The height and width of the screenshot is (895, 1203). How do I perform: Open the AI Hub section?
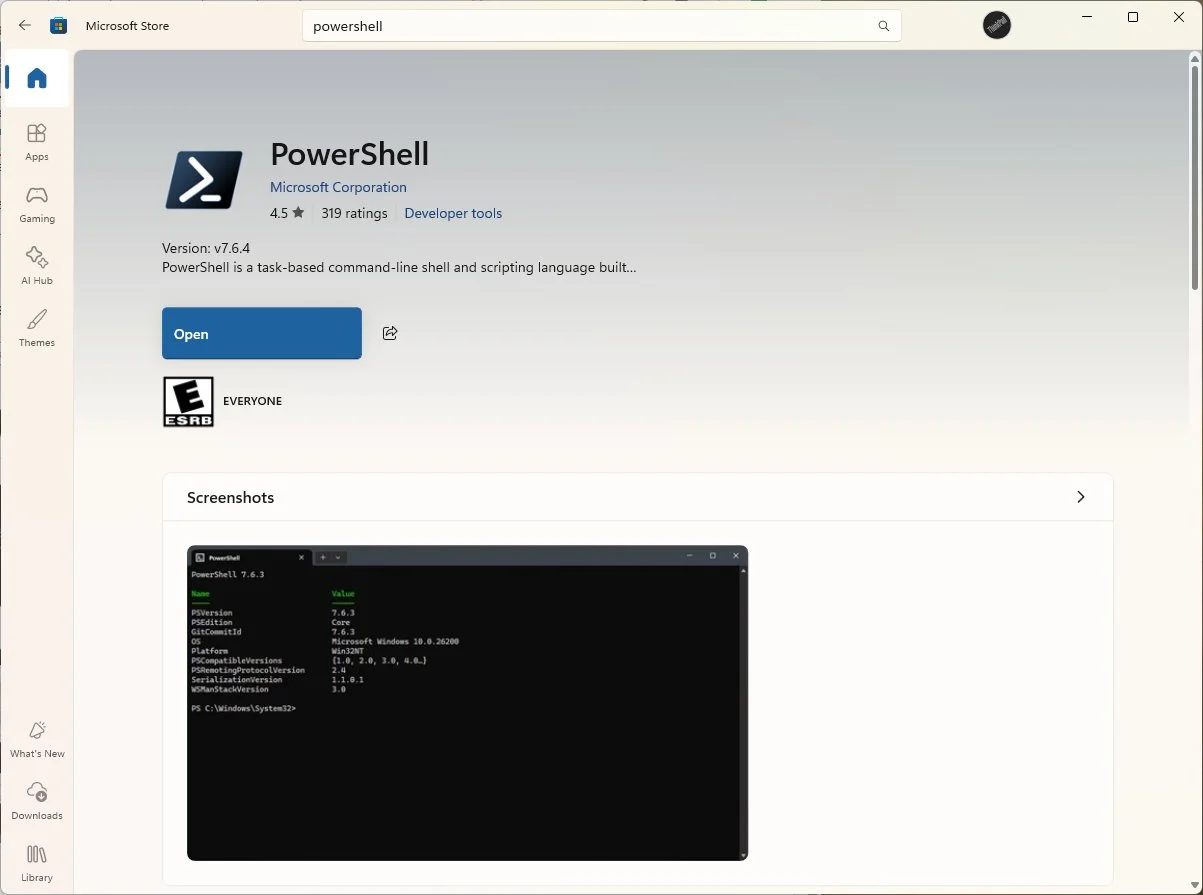click(x=37, y=266)
